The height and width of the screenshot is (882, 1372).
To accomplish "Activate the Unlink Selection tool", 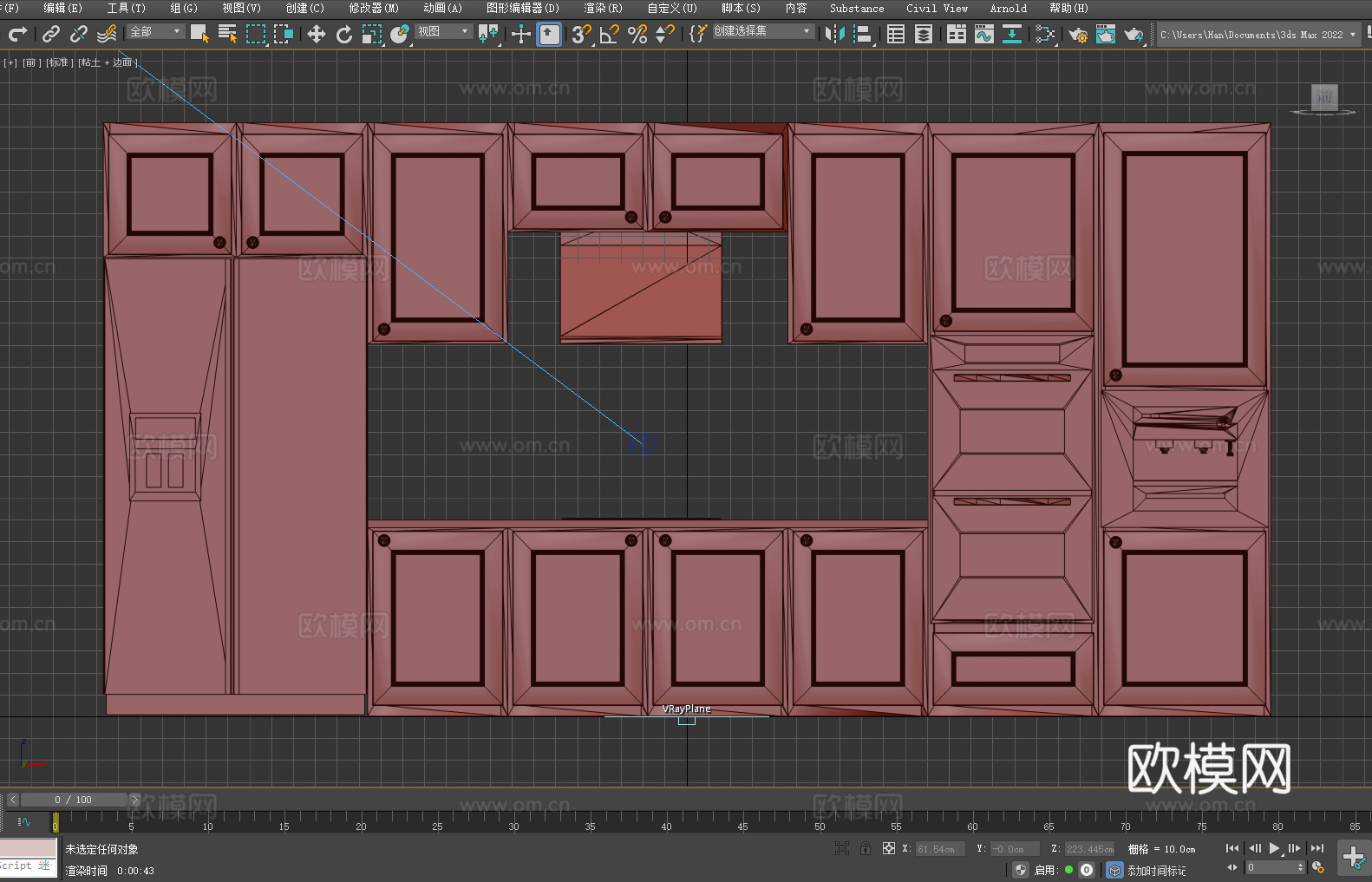I will (78, 34).
